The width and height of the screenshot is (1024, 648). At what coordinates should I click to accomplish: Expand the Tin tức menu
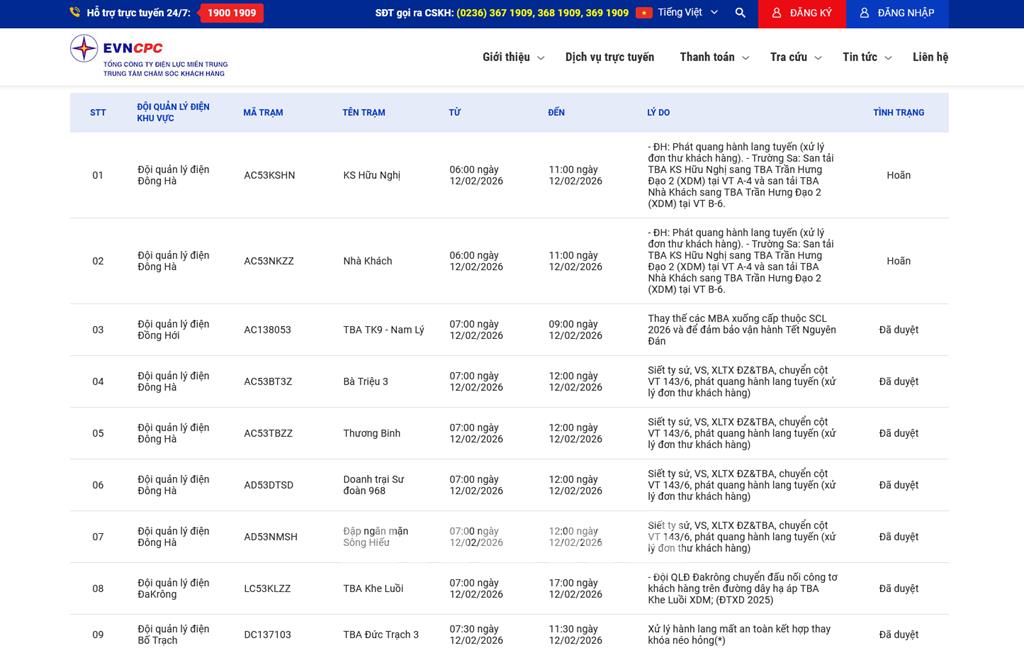point(866,57)
